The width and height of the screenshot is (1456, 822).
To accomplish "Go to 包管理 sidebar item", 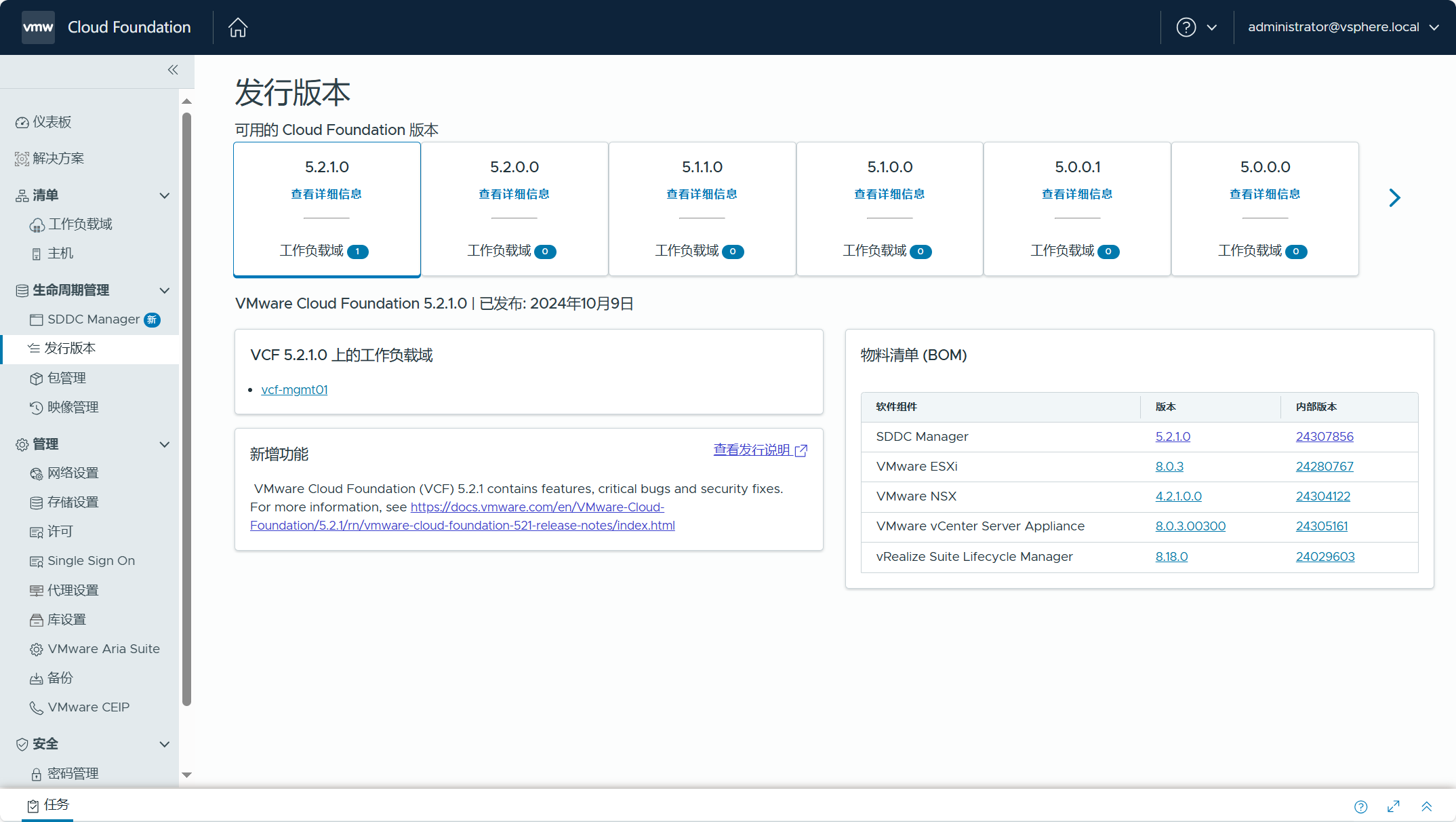I will (x=66, y=378).
